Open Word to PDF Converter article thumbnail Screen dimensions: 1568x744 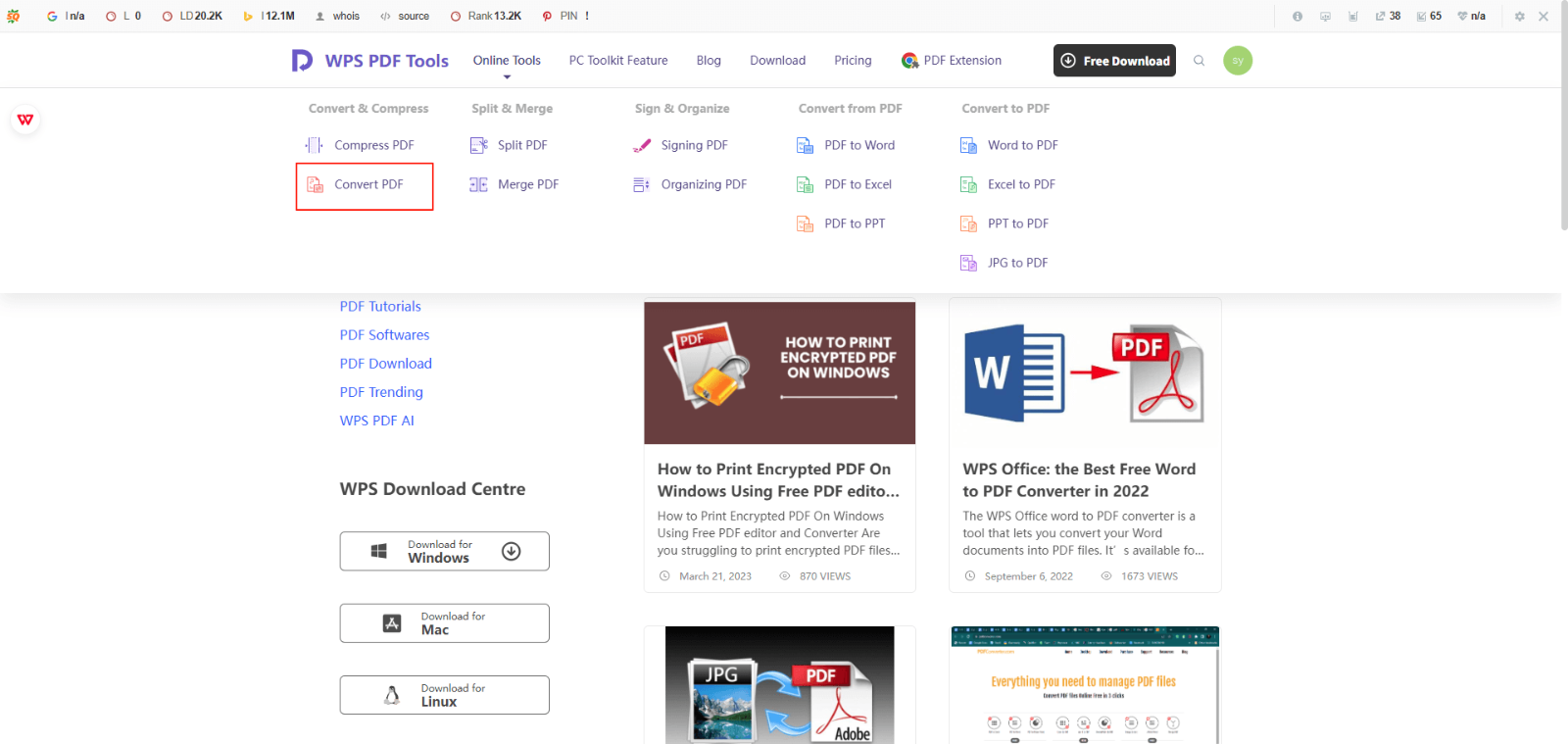[x=1085, y=372]
